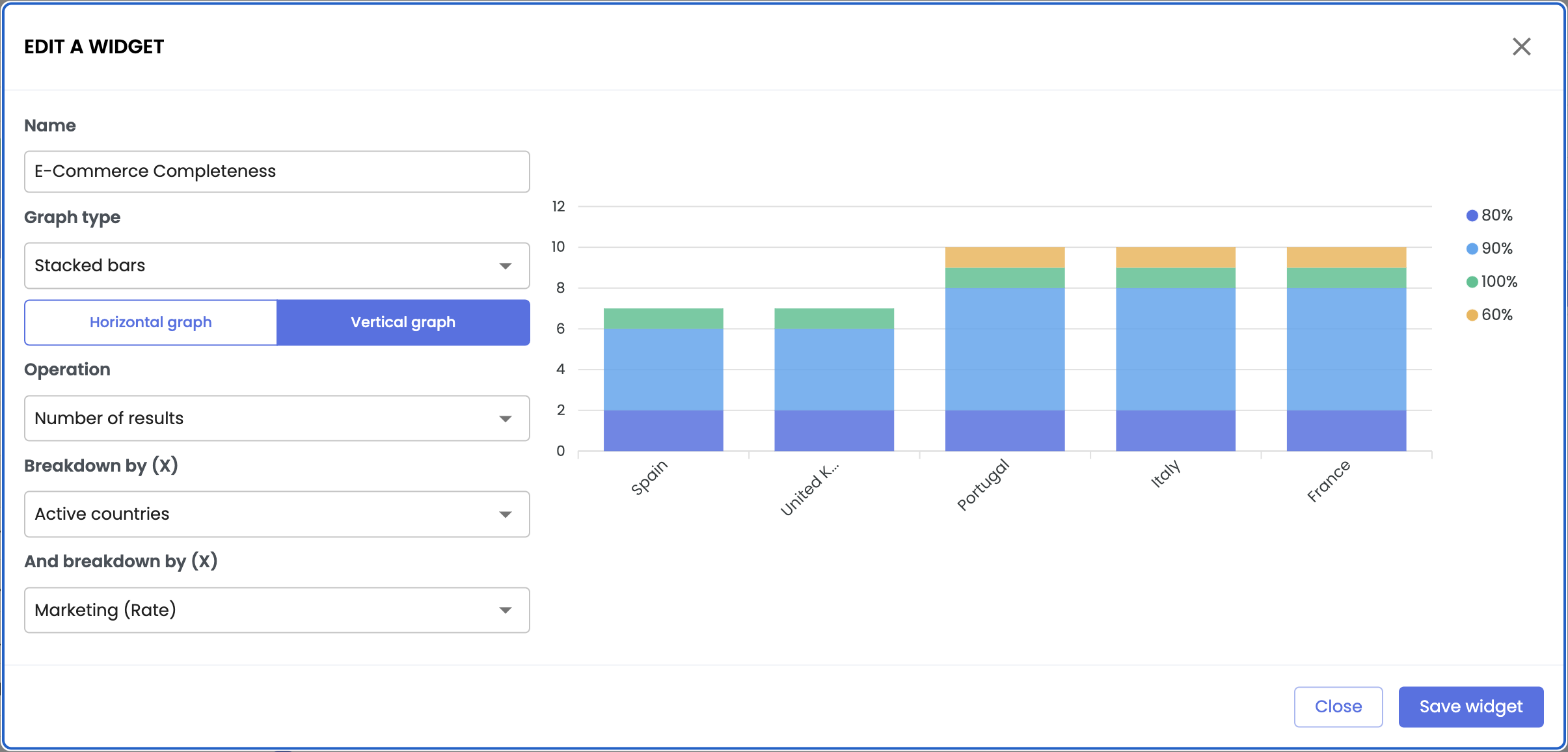1568x752 pixels.
Task: Expand the Operation dropdown
Action: (x=505, y=419)
